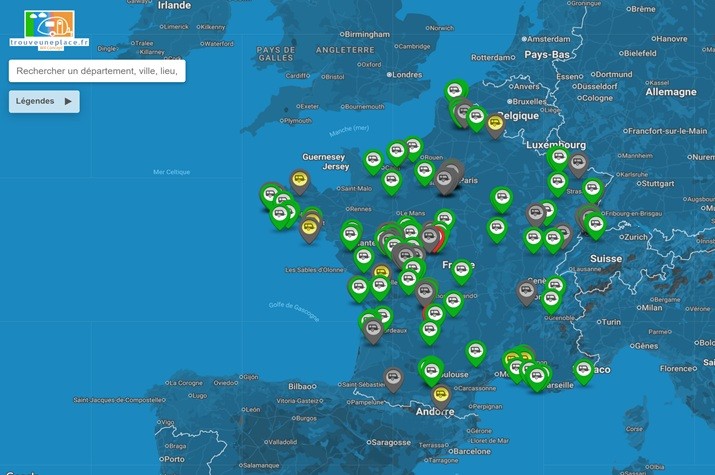Viewport: 715px width, 475px height.
Task: Click the northernmost green marker near Calais
Action: coord(456,91)
